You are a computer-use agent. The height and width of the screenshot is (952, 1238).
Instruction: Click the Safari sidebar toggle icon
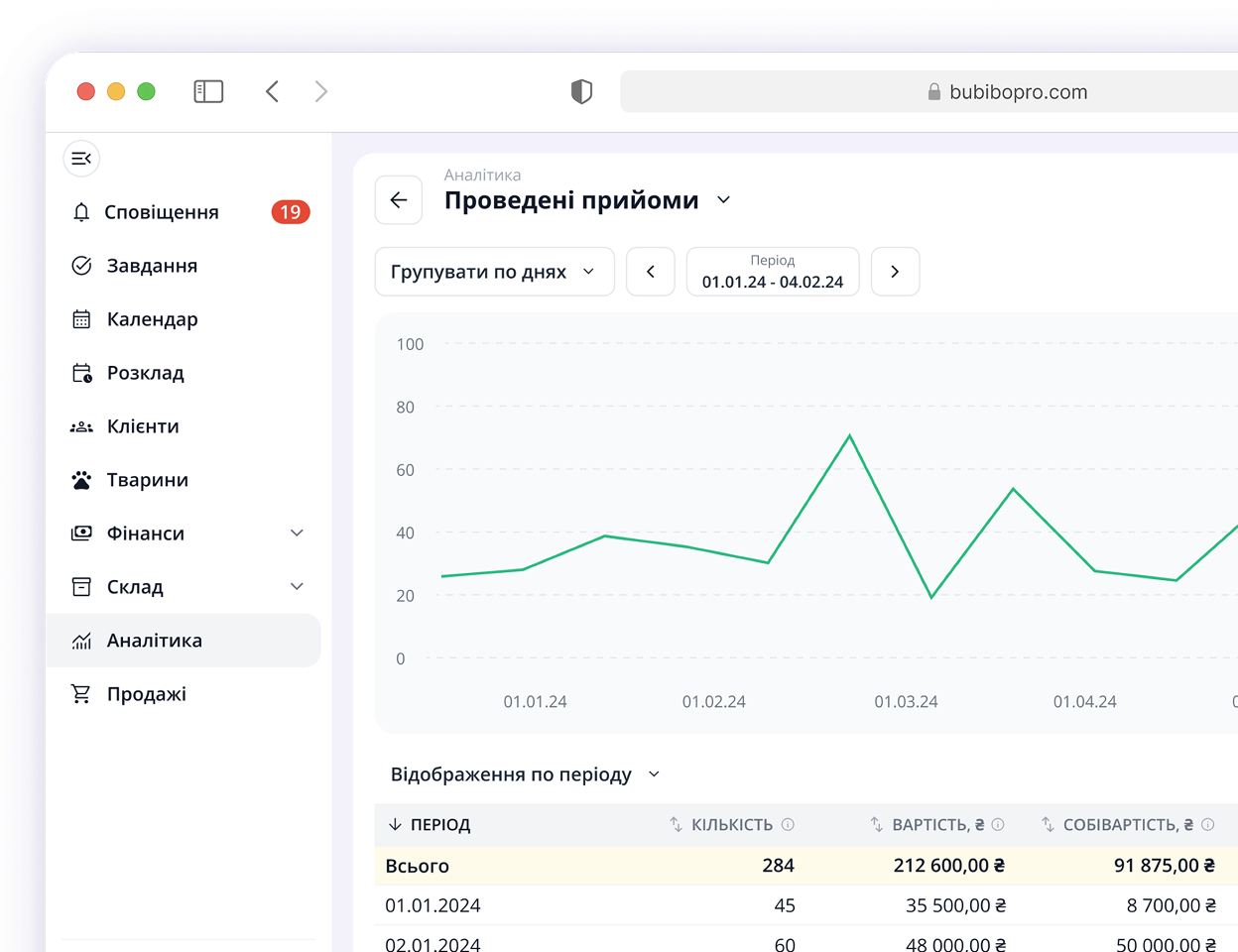[208, 92]
